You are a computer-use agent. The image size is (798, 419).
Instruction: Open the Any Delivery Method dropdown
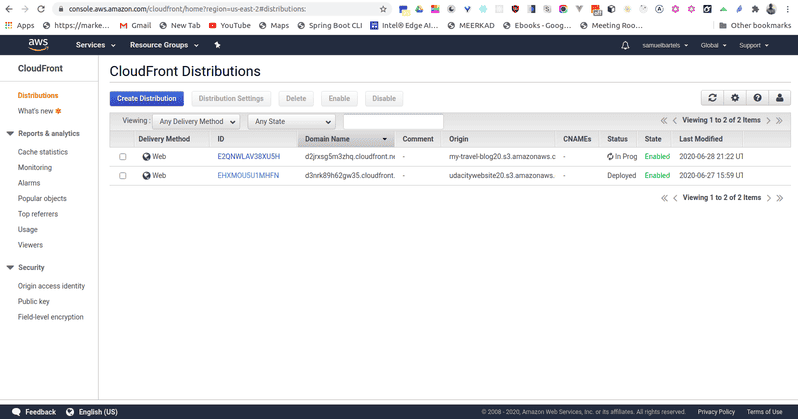[196, 122]
